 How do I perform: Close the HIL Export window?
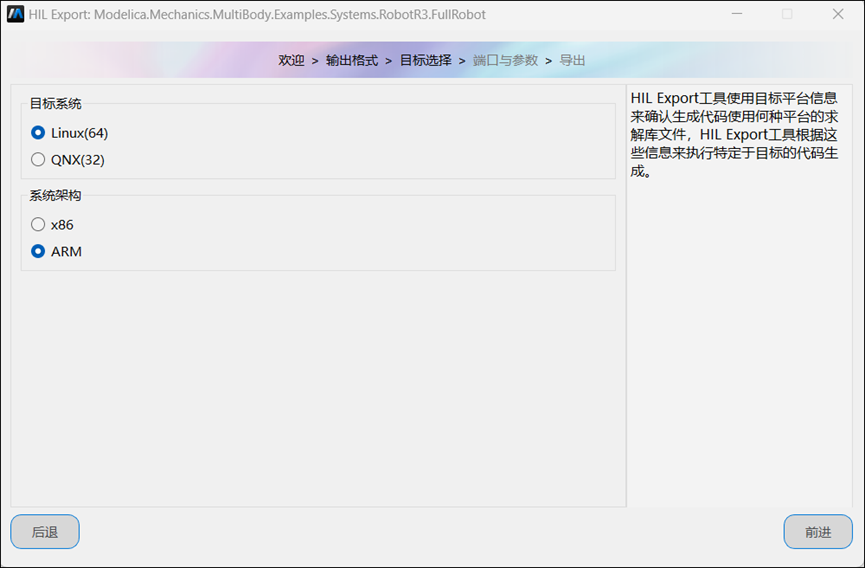coord(838,14)
